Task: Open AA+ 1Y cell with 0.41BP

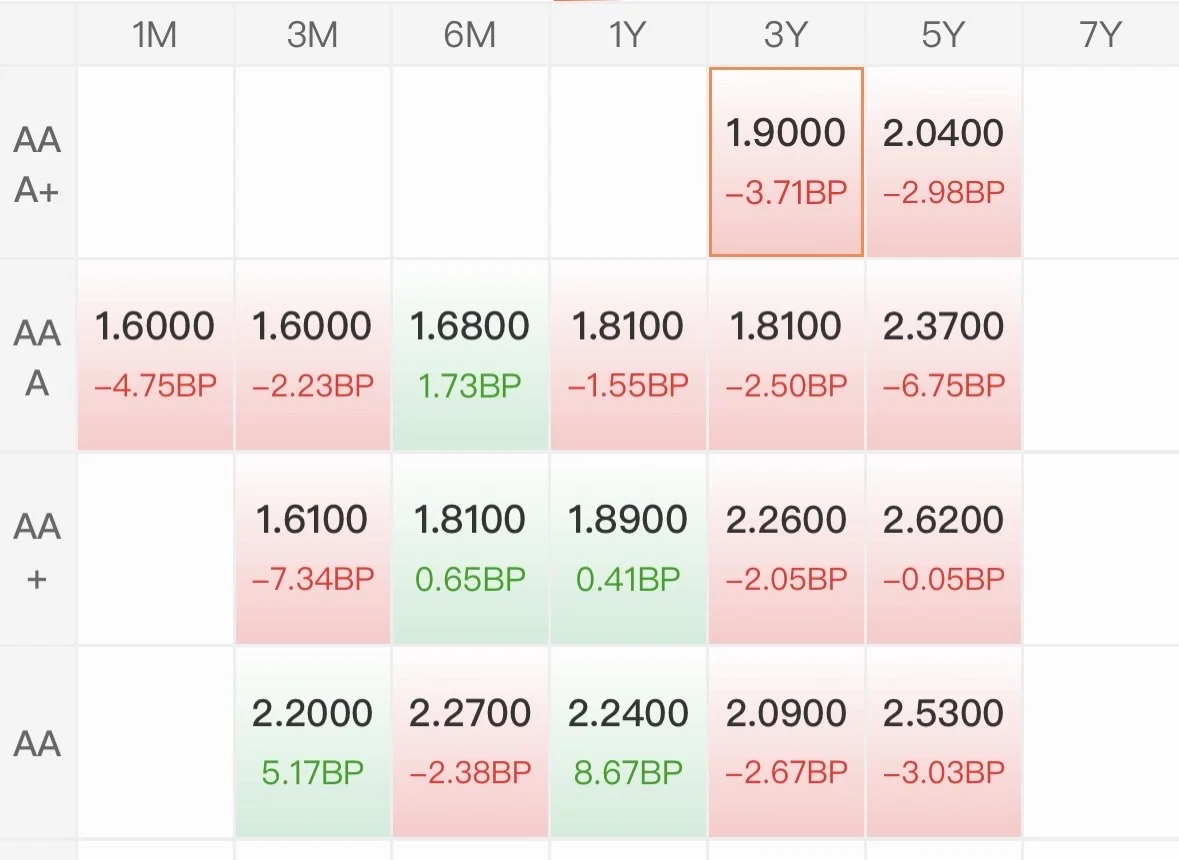Action: coord(628,548)
